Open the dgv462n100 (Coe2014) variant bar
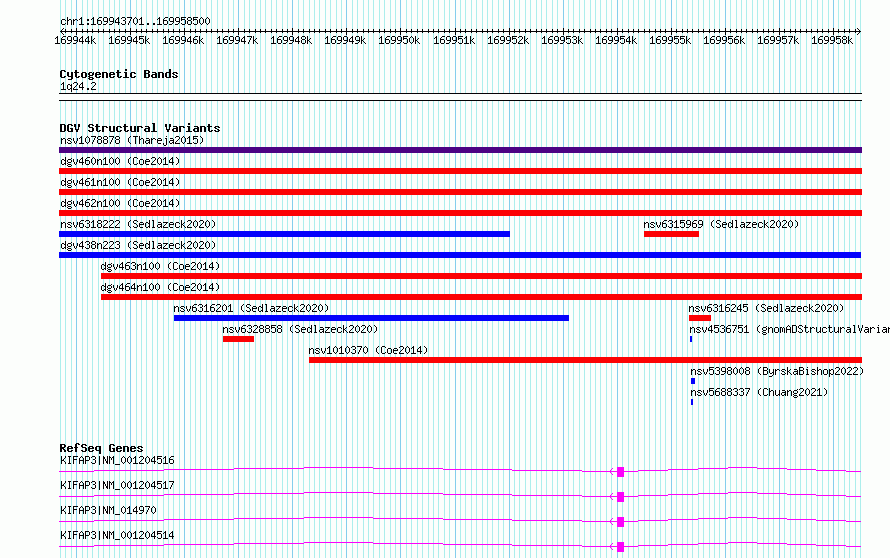Image resolution: width=890 pixels, height=558 pixels. (460, 213)
